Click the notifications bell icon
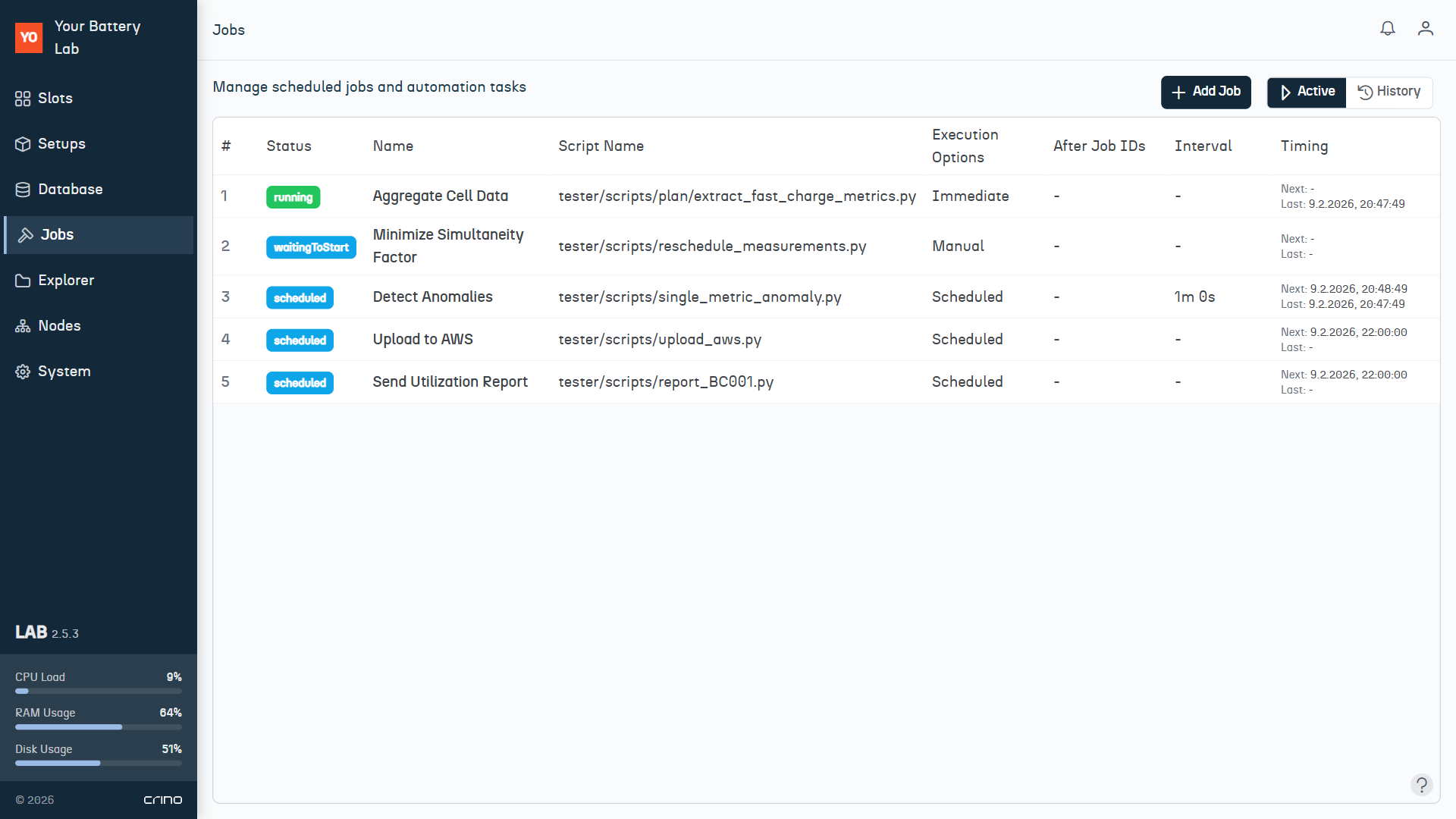1456x819 pixels. tap(1387, 29)
